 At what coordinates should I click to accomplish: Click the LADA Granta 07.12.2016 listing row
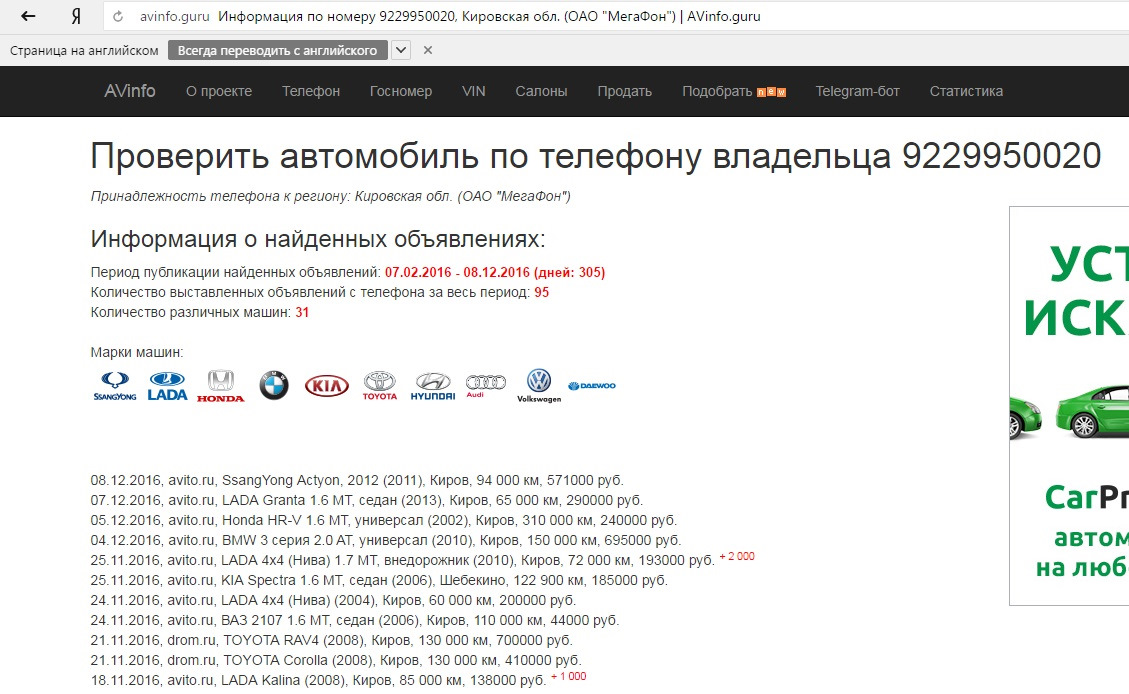coord(366,500)
